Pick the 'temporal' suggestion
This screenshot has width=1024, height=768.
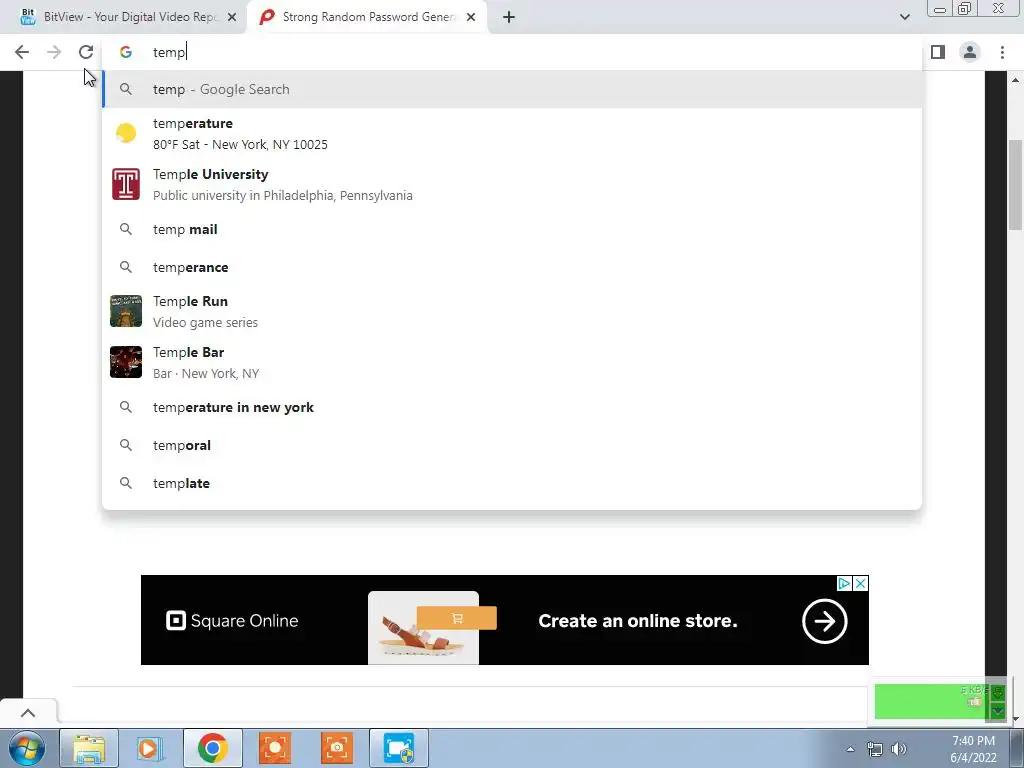pyautogui.click(x=512, y=445)
